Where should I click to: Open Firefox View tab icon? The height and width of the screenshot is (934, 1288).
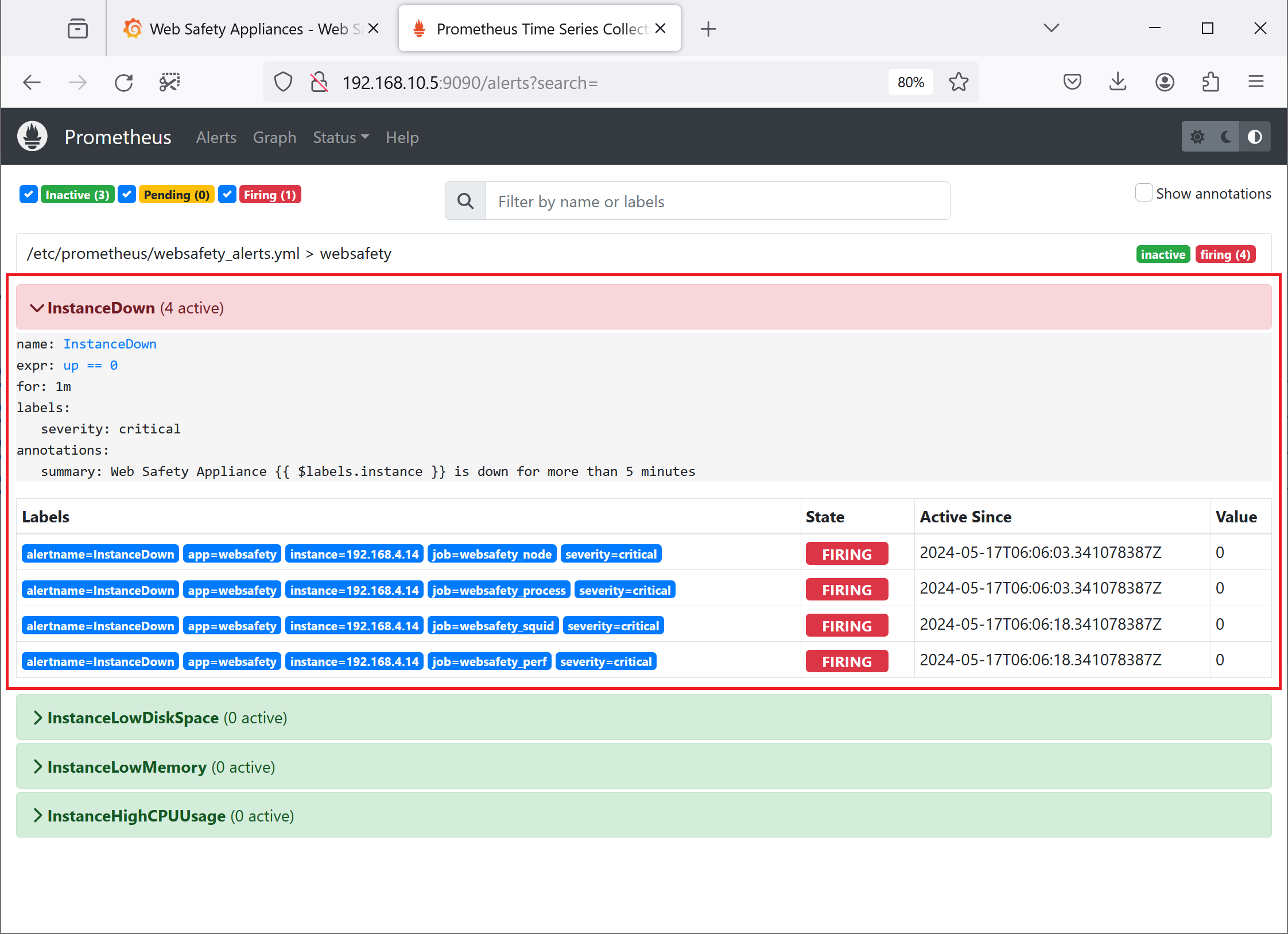coord(77,29)
